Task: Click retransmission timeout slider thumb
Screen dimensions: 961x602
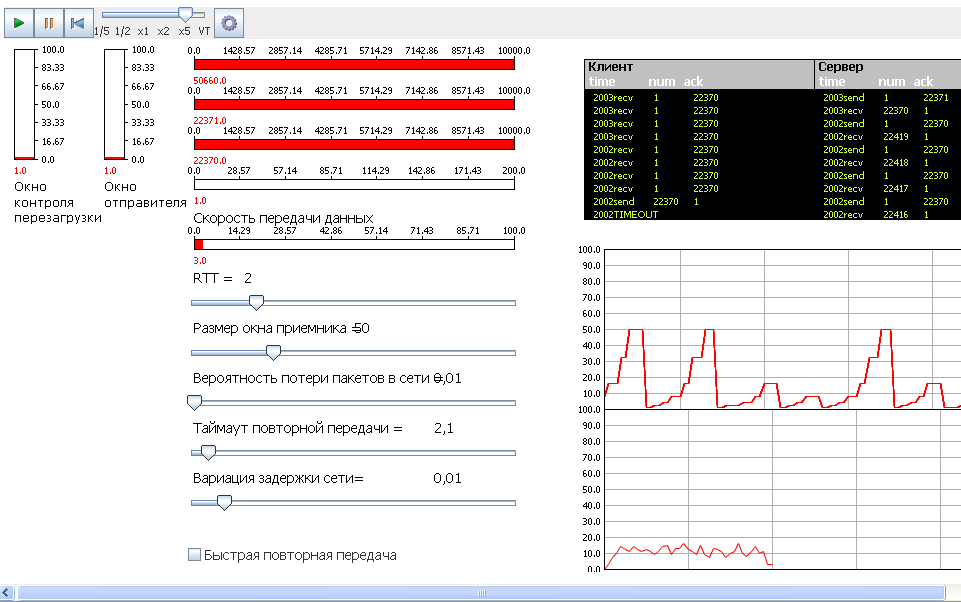Action: pyautogui.click(x=208, y=453)
